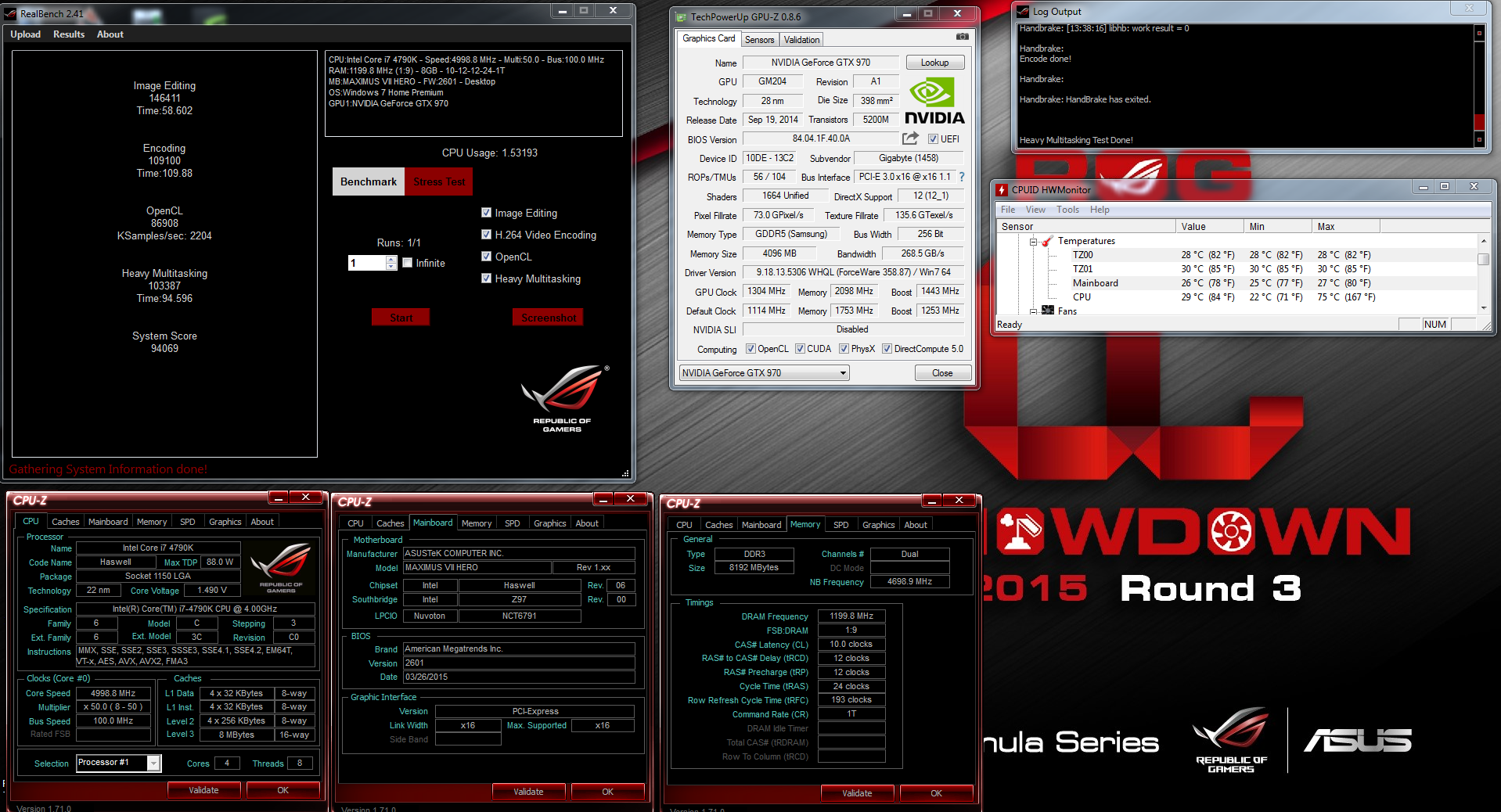Toggle the UEFI checkbox in GPU-Z
Screen dimensions: 1501x812
click(933, 139)
